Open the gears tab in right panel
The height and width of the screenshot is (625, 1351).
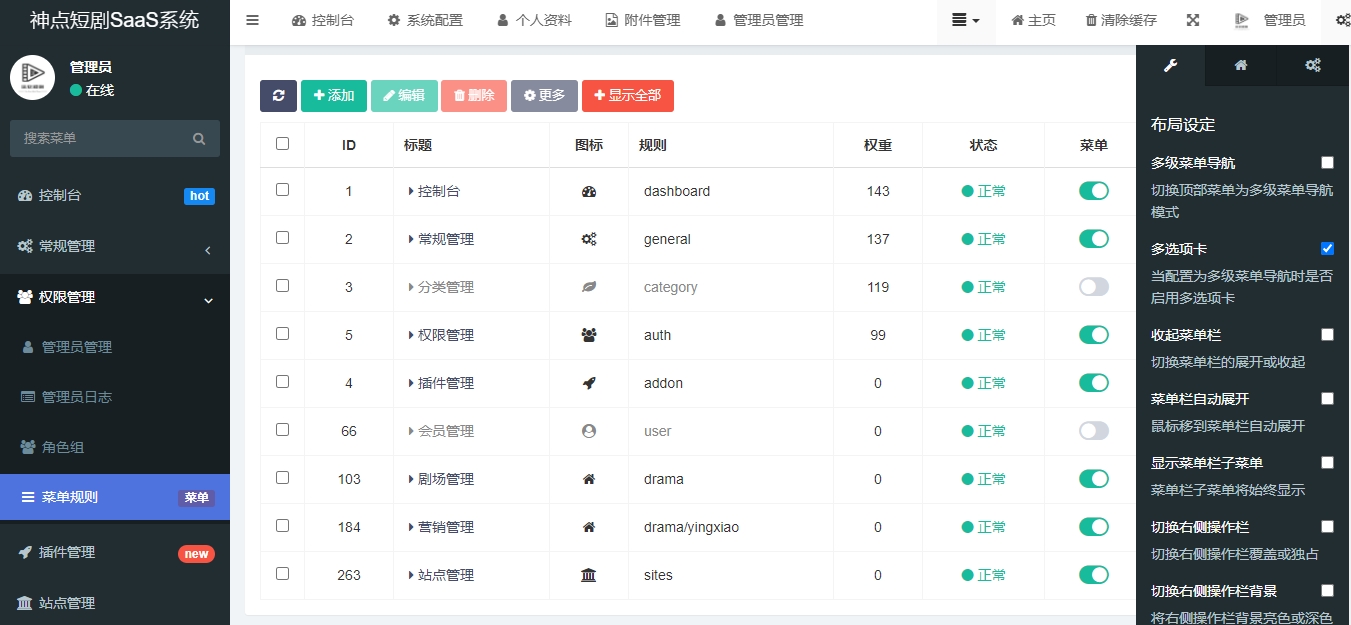click(1313, 65)
